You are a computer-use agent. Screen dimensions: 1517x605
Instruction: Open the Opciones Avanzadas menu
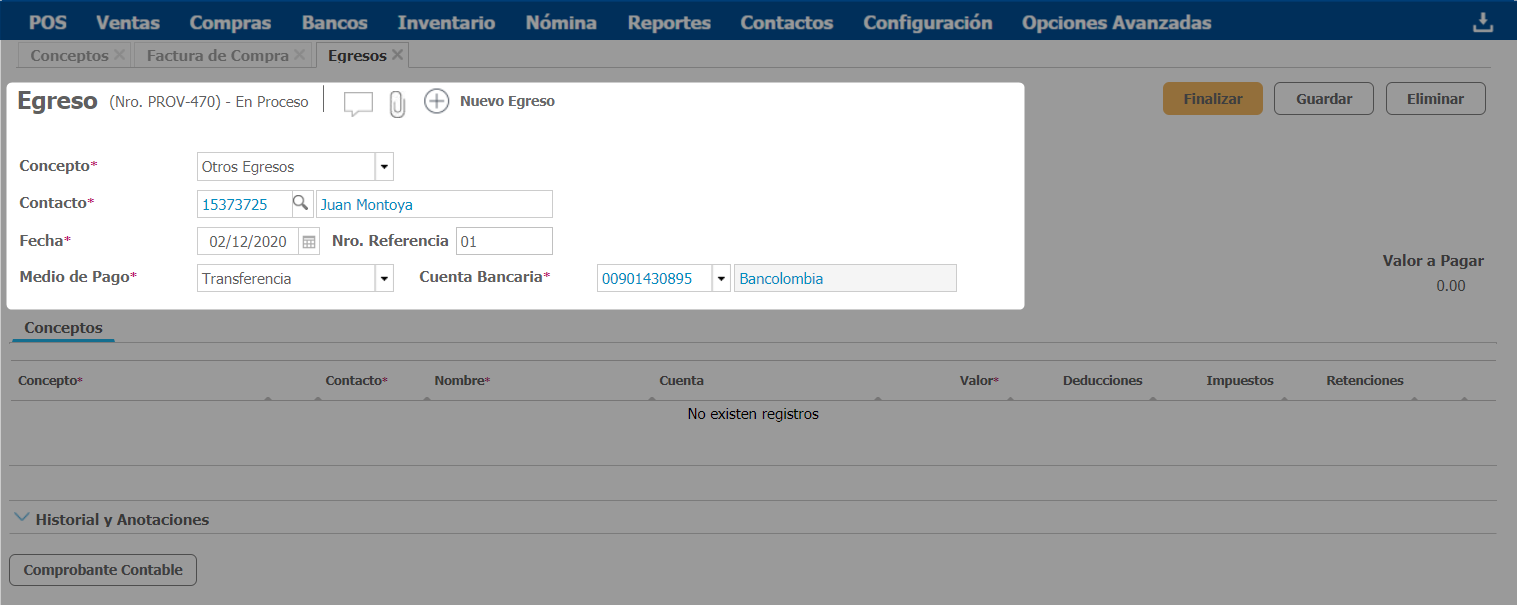click(x=1116, y=22)
